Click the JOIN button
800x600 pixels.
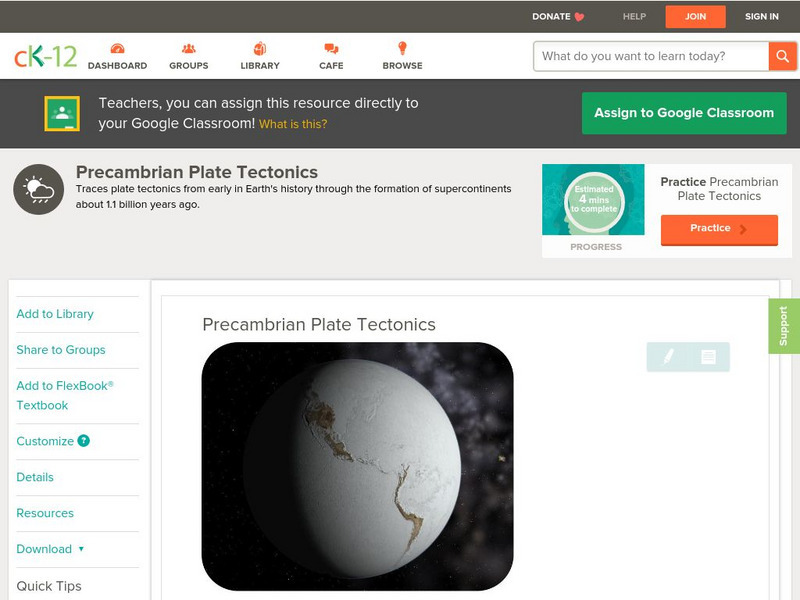(x=695, y=16)
